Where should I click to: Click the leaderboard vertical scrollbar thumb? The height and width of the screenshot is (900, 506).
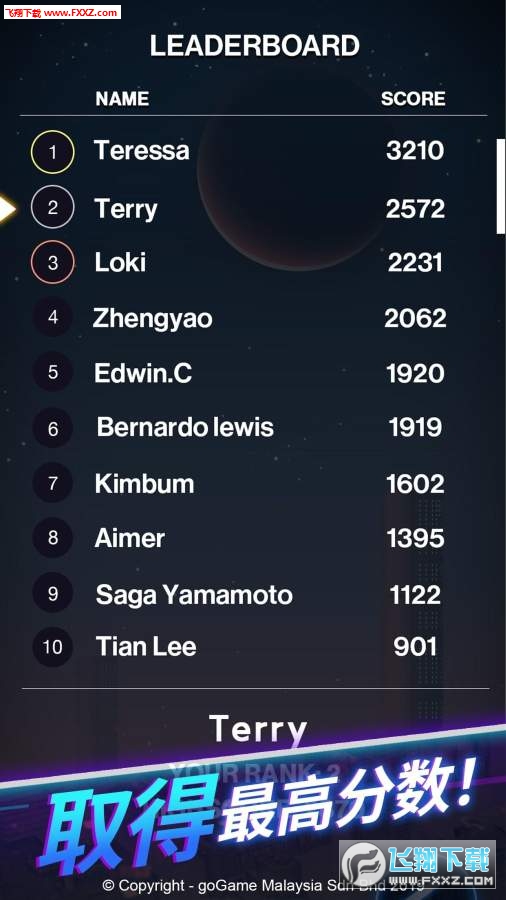click(x=501, y=186)
